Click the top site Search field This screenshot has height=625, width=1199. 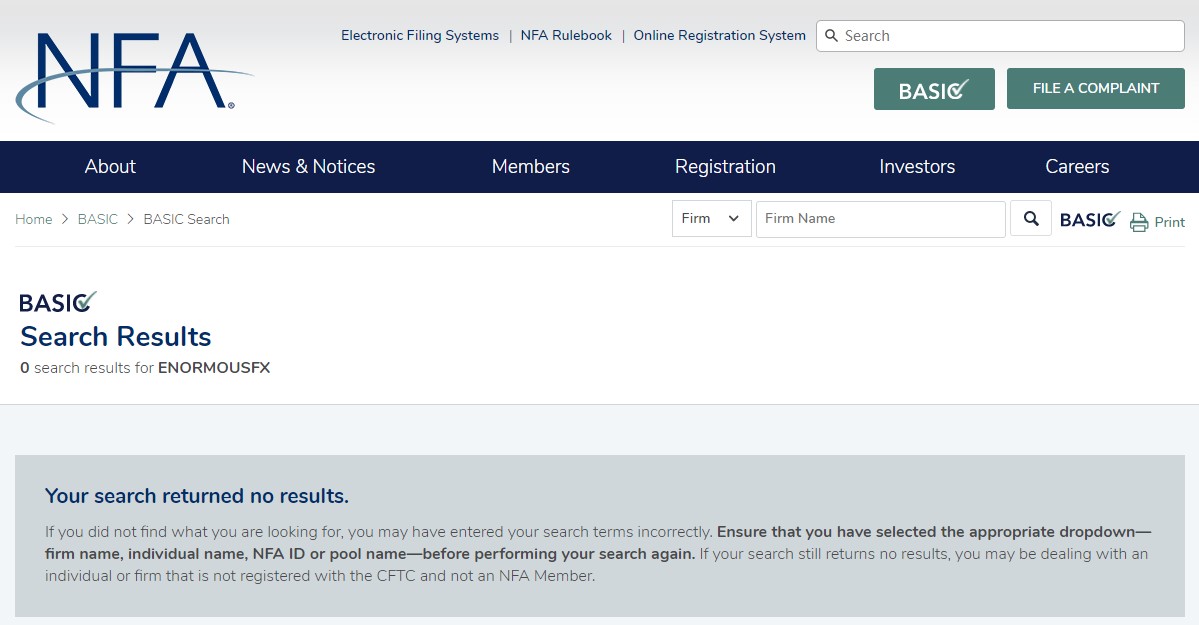click(1000, 36)
